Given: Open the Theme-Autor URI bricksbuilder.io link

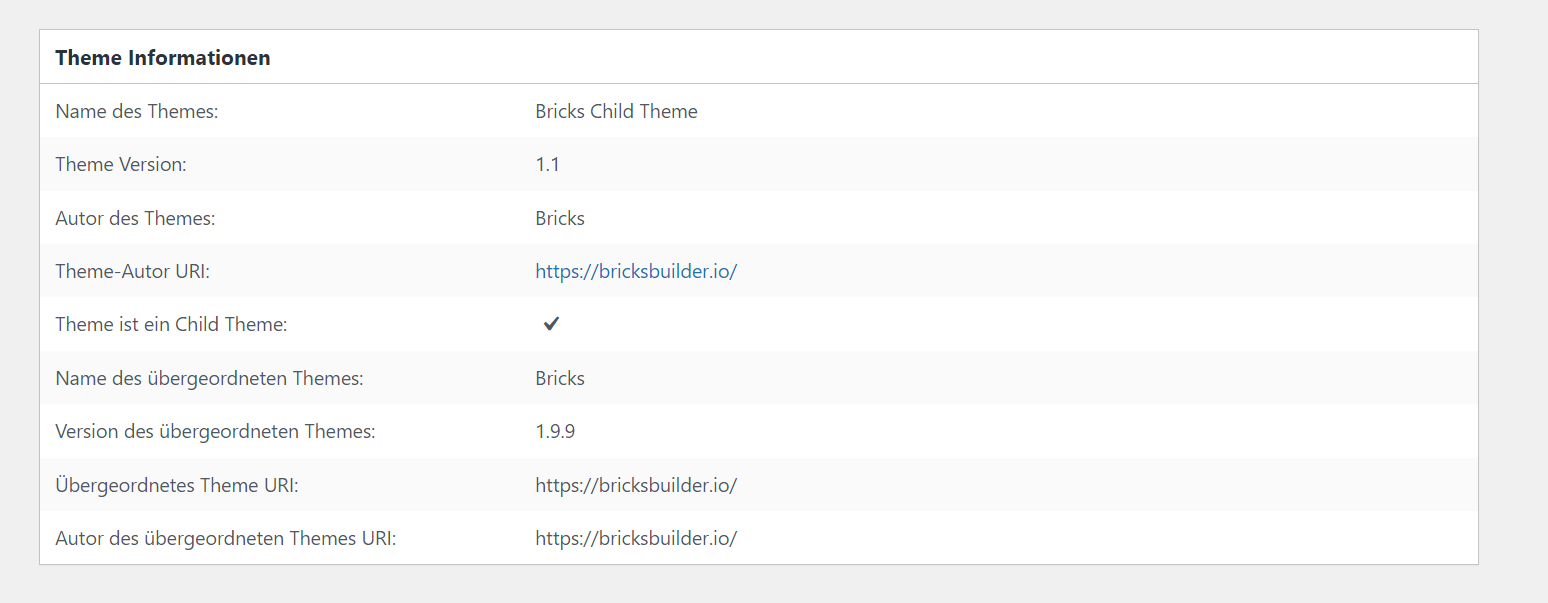Looking at the screenshot, I should coord(636,271).
